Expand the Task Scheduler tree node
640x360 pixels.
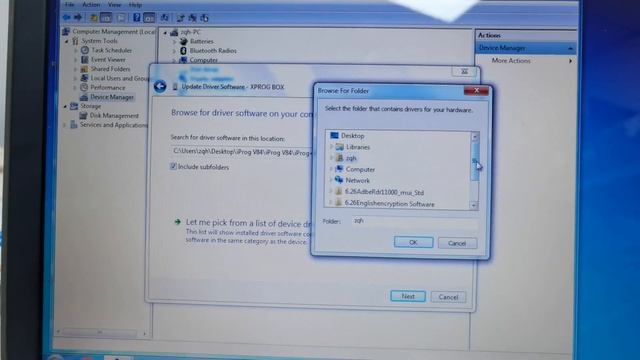76,51
